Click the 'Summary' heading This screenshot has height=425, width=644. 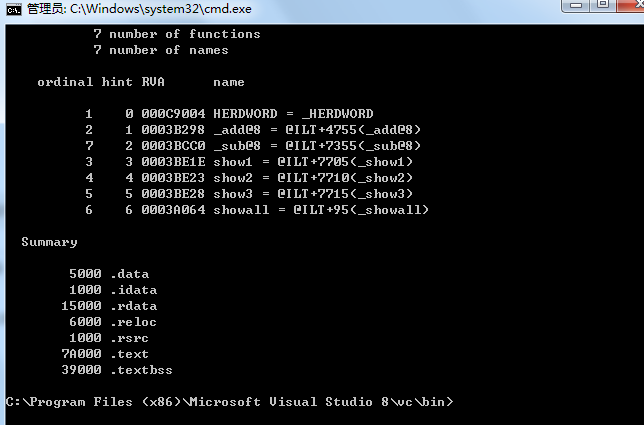49,242
